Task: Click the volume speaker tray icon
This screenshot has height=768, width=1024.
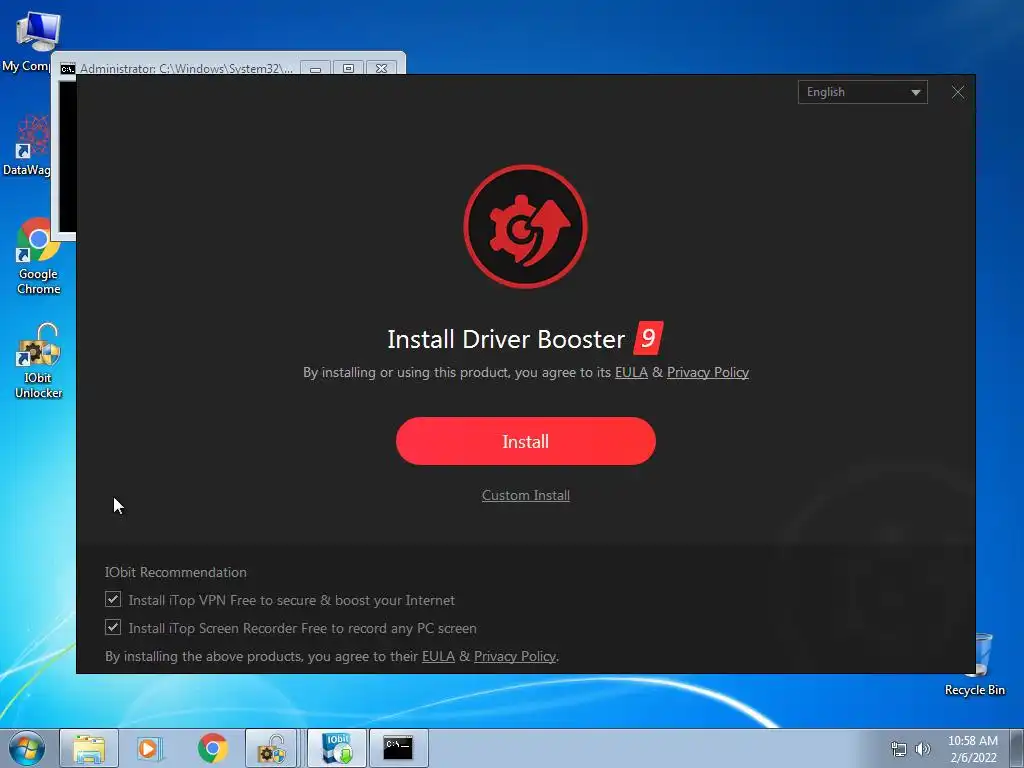Action: coord(922,749)
